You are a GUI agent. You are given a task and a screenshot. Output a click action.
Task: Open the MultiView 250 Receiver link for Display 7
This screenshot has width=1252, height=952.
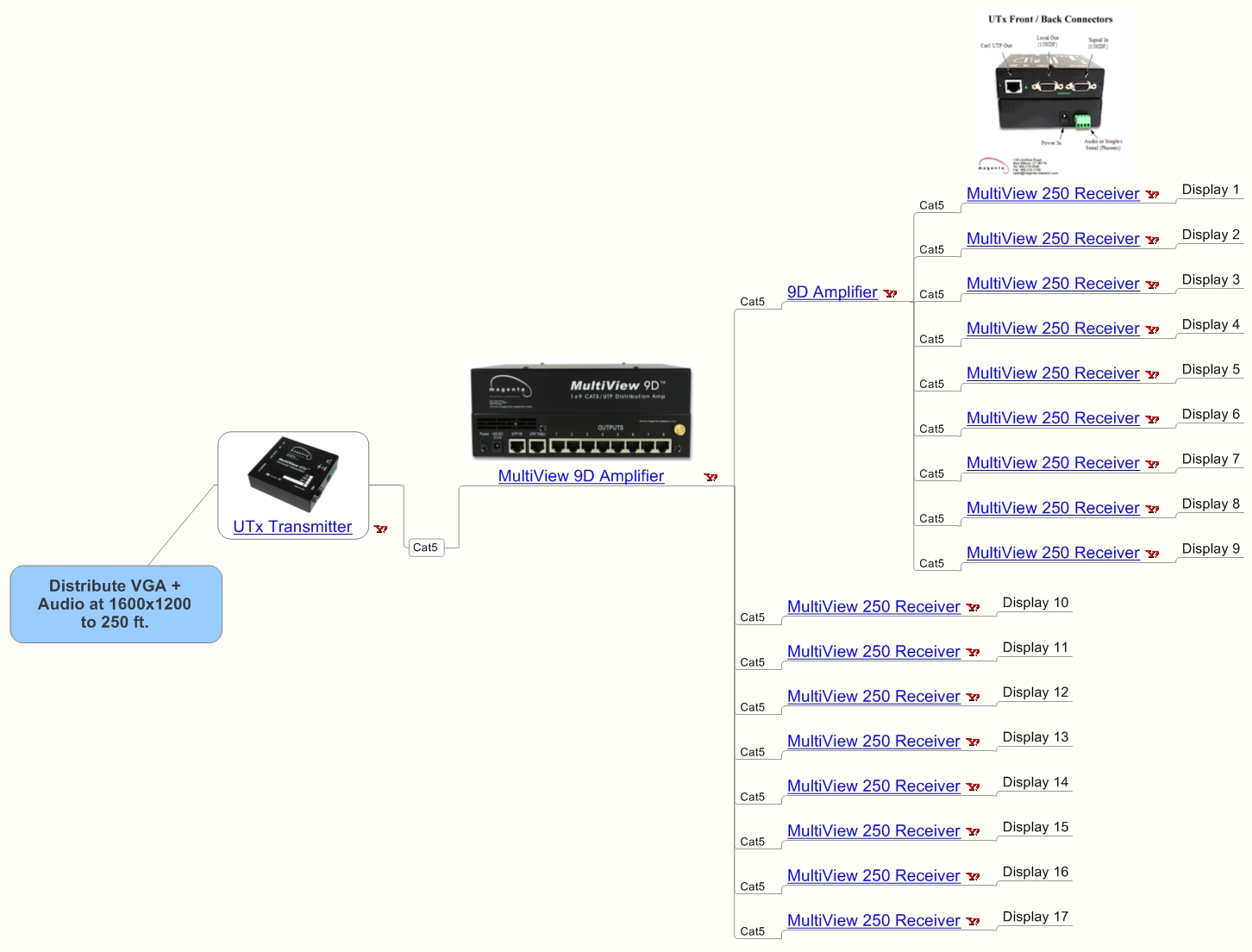tap(1053, 462)
